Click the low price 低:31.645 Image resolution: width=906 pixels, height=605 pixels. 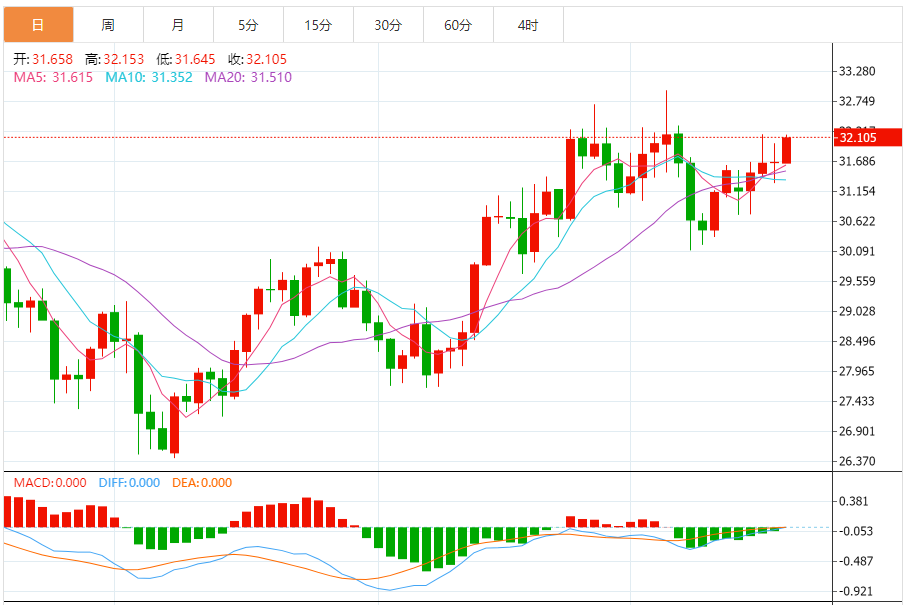pyautogui.click(x=185, y=60)
